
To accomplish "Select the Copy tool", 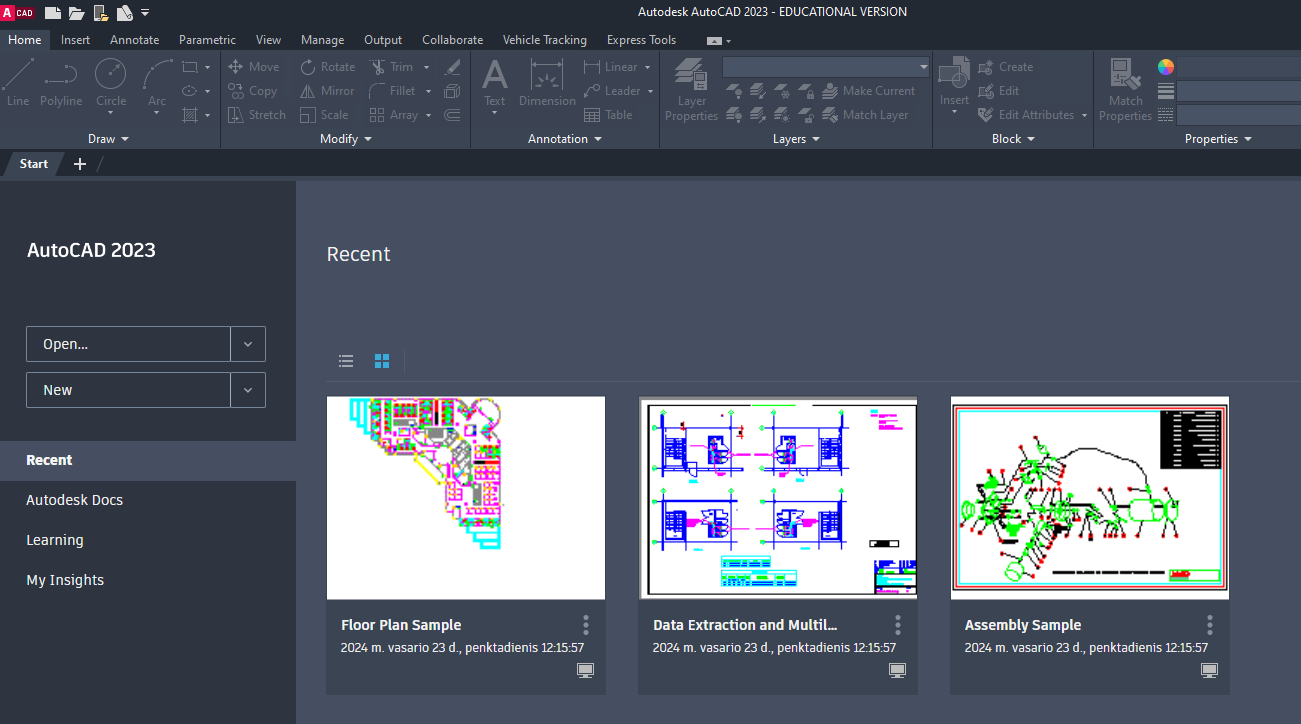I will [253, 91].
